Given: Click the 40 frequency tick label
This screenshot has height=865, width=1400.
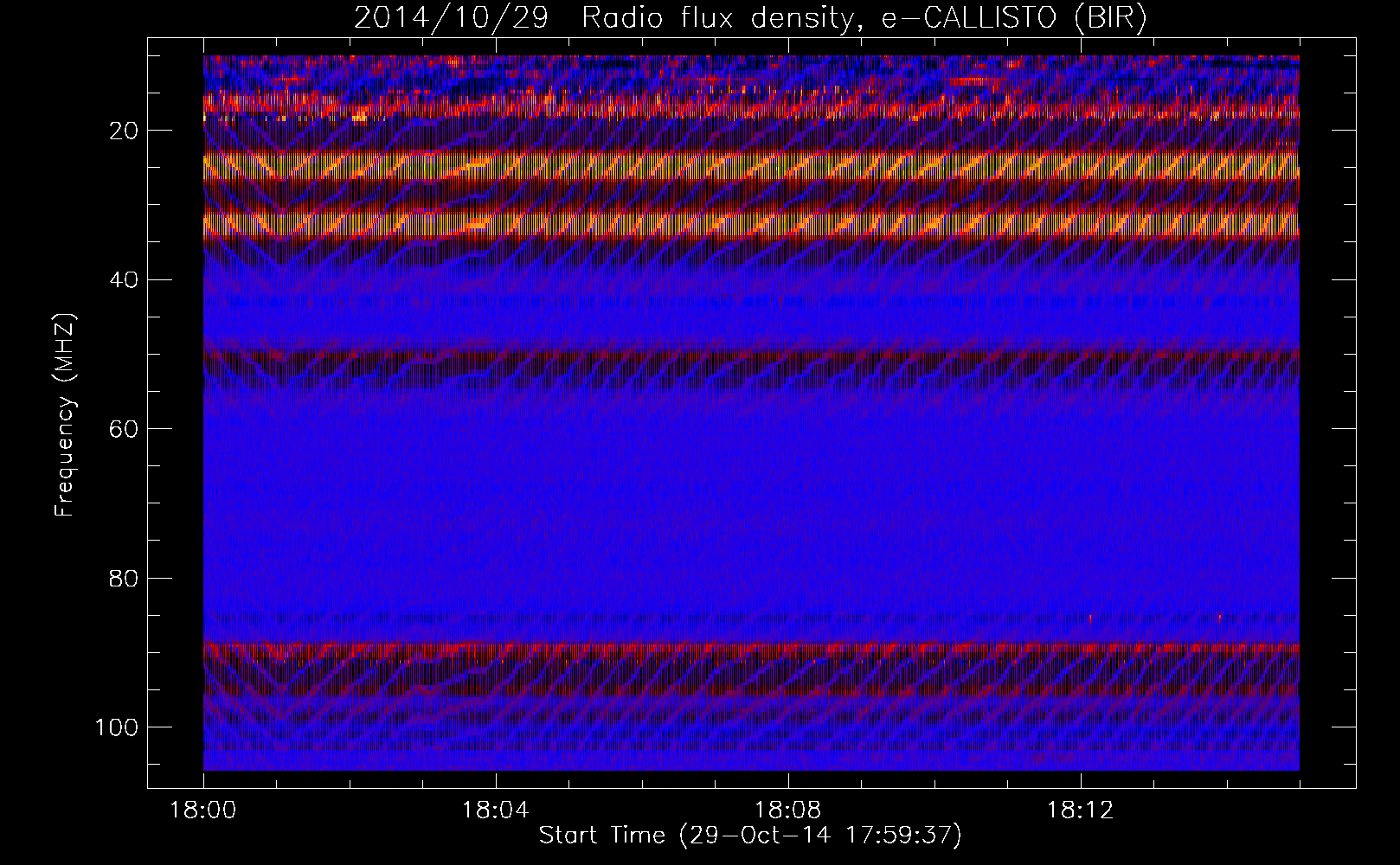Looking at the screenshot, I should 124,280.
